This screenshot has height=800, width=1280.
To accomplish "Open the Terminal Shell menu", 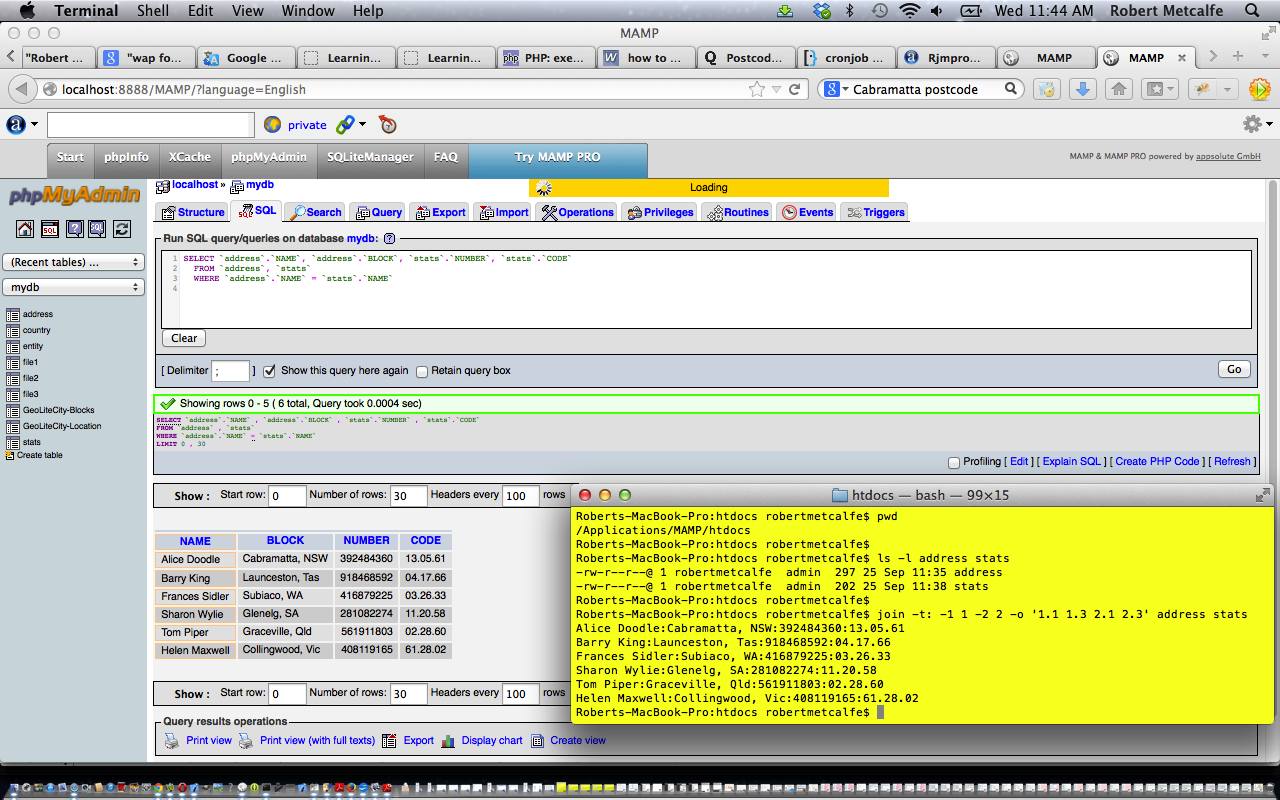I will (153, 11).
